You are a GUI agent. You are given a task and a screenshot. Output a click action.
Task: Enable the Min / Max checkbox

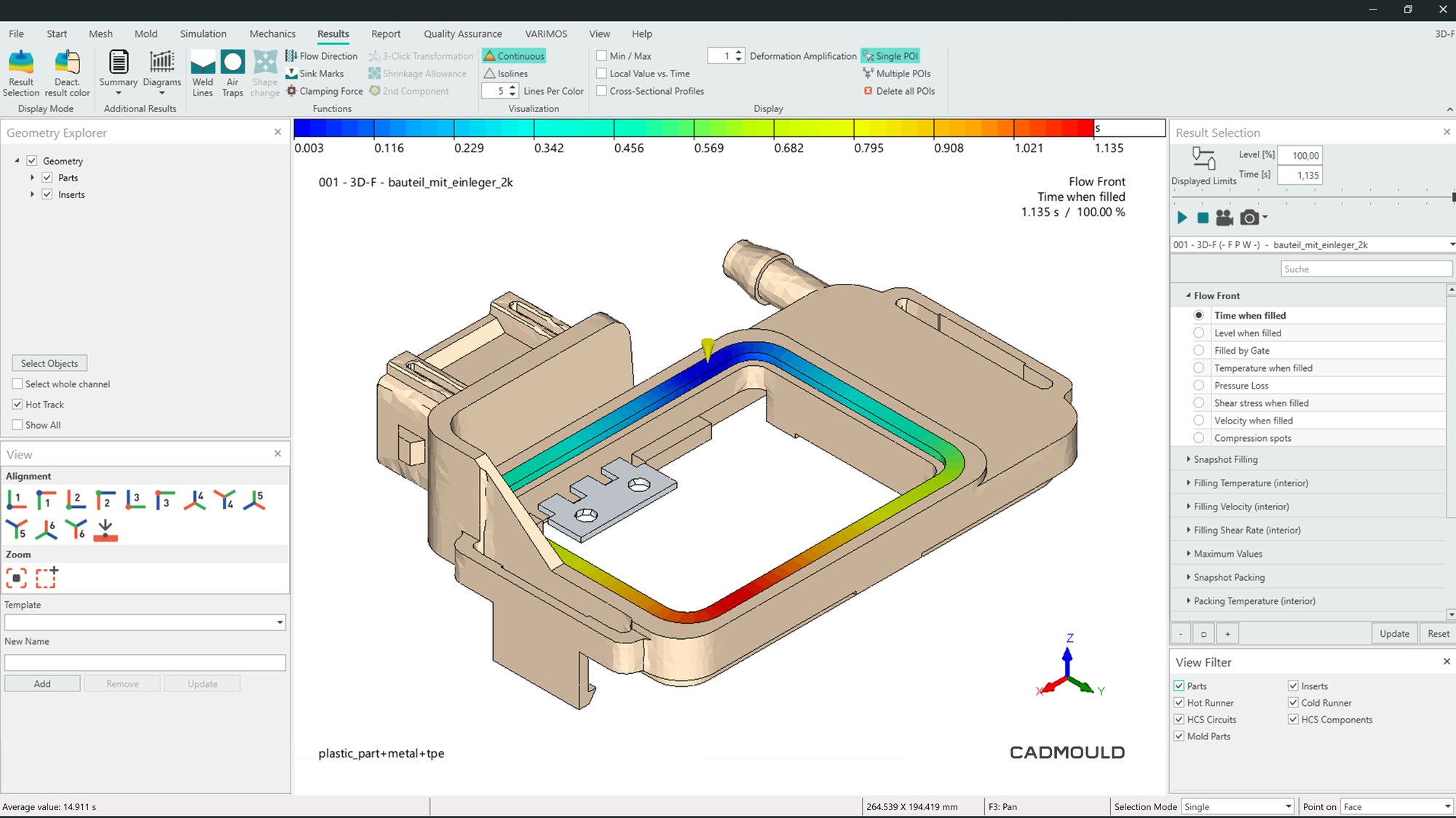[x=601, y=56]
